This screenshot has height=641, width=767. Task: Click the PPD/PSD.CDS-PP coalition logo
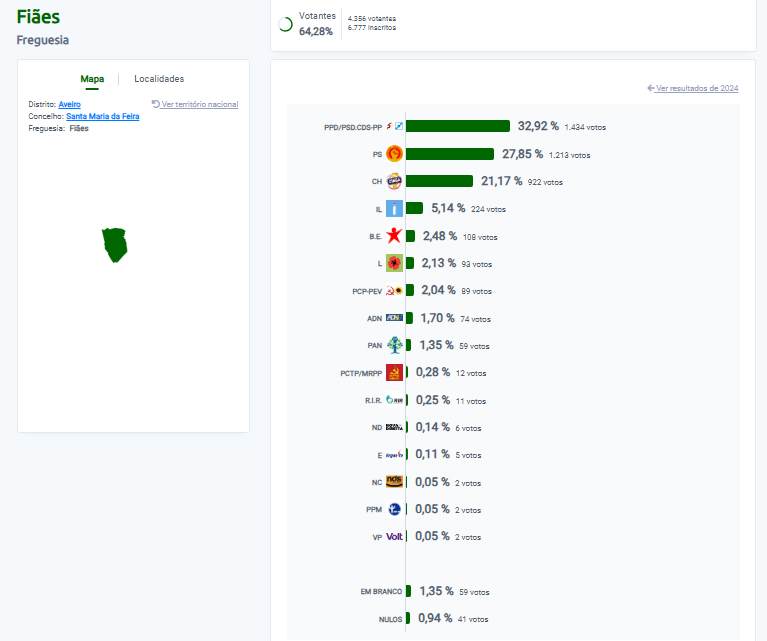click(394, 126)
